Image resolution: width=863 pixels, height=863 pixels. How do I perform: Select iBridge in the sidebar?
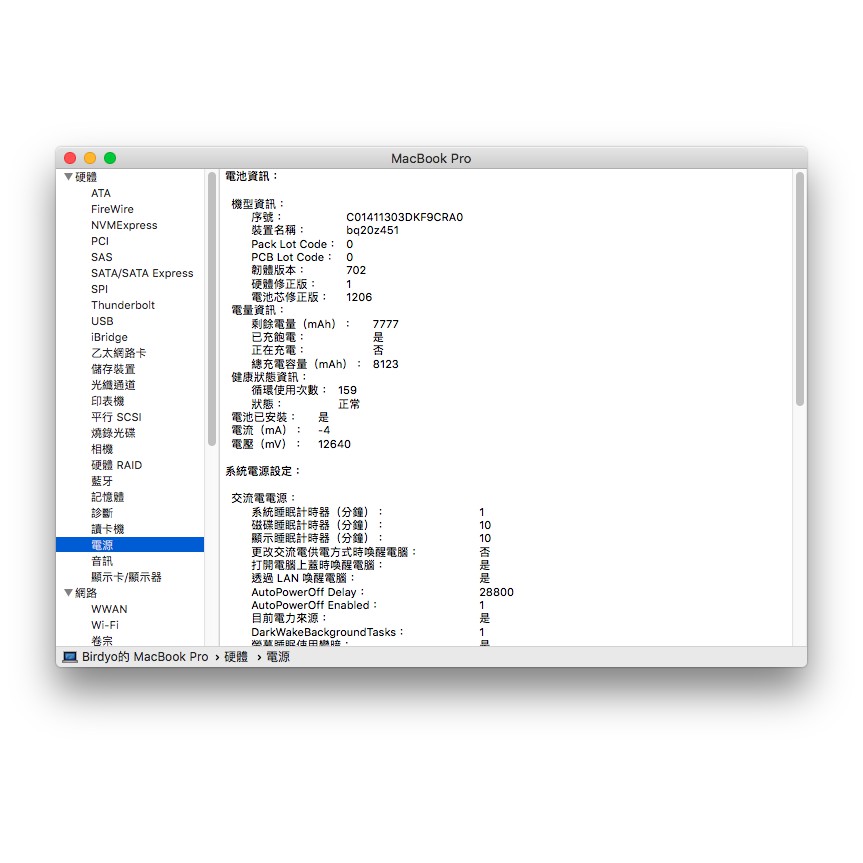coord(109,337)
